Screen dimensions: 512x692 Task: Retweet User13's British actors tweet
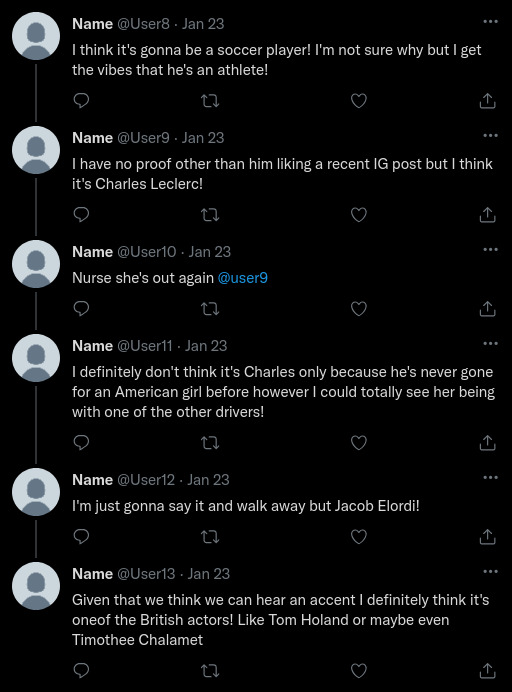210,671
